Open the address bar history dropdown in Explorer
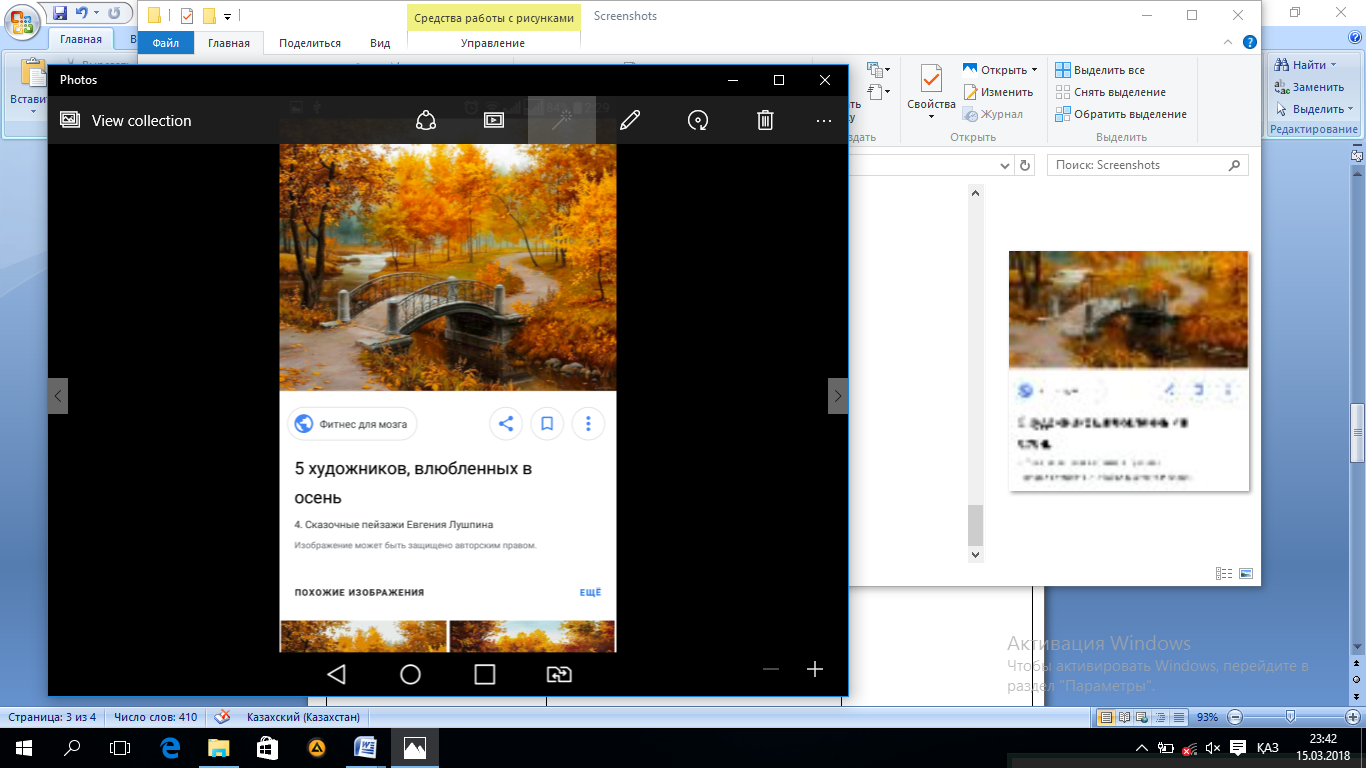Image resolution: width=1366 pixels, height=768 pixels. [x=1006, y=165]
